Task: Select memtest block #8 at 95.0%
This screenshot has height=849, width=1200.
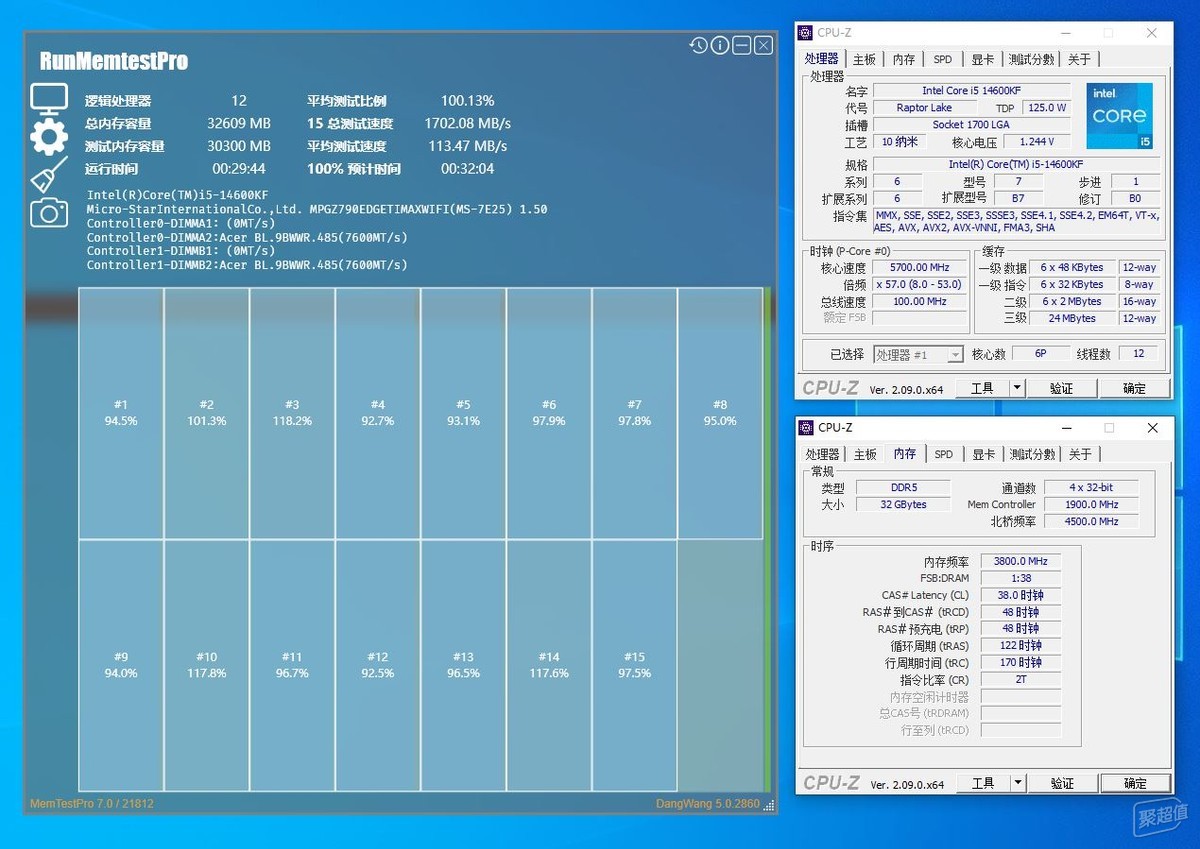Action: (720, 413)
